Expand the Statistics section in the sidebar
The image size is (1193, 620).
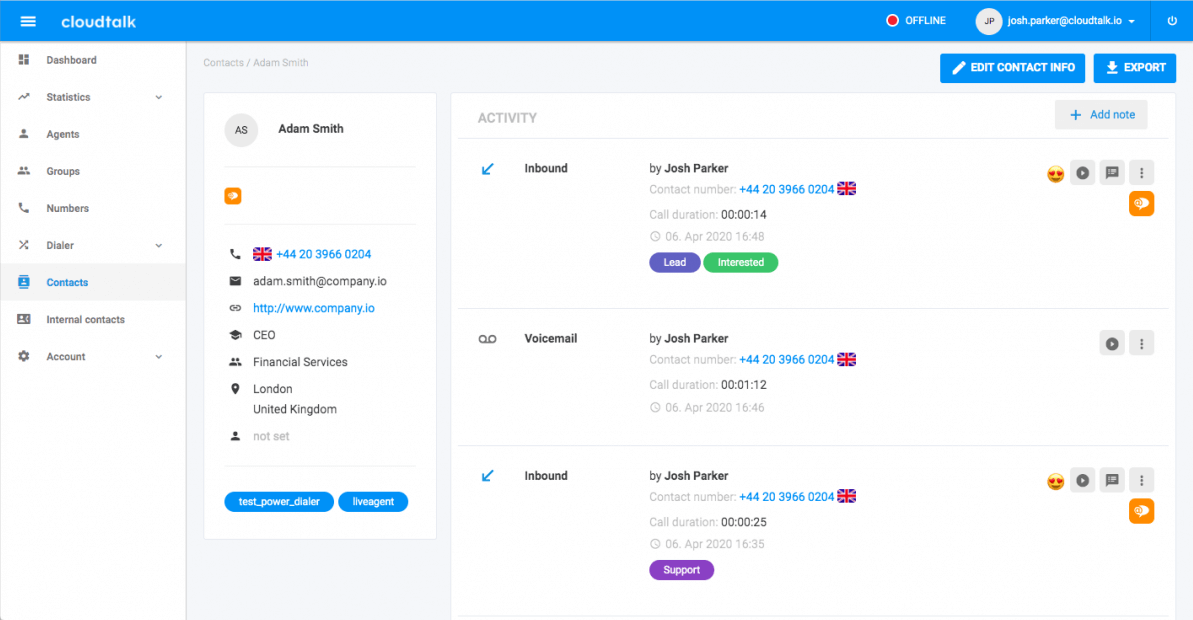point(93,97)
